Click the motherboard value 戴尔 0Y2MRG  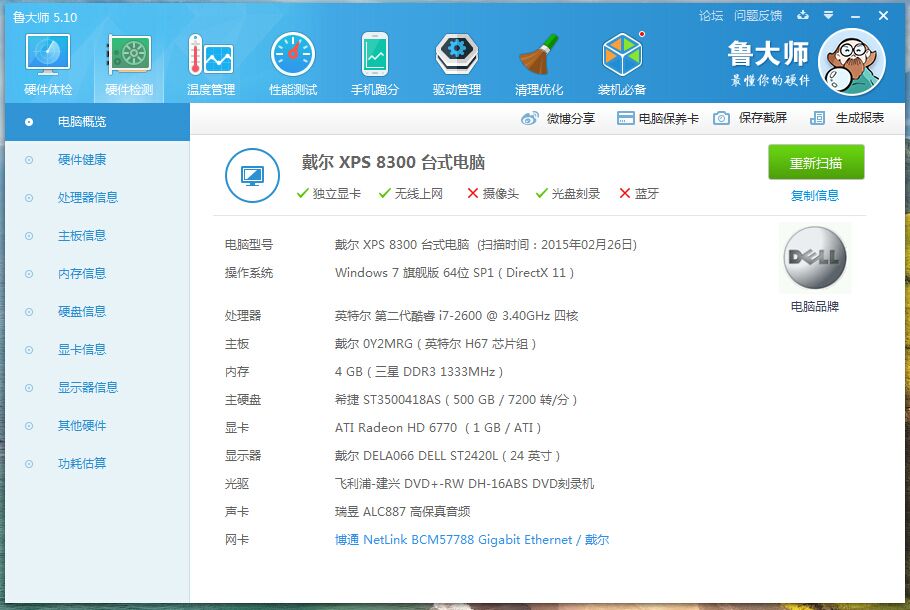(435, 344)
